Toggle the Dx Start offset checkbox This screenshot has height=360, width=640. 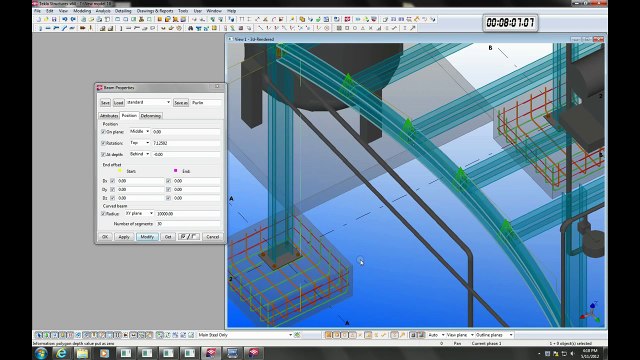(x=113, y=180)
